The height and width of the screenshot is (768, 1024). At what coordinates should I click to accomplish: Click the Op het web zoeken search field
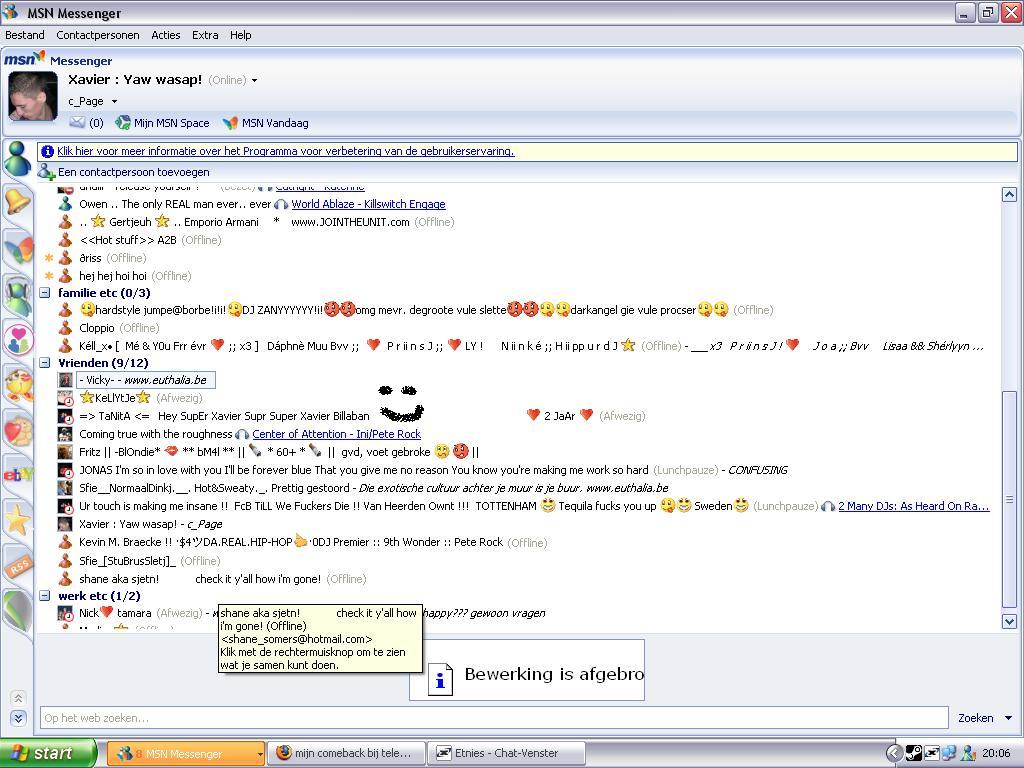pyautogui.click(x=494, y=718)
